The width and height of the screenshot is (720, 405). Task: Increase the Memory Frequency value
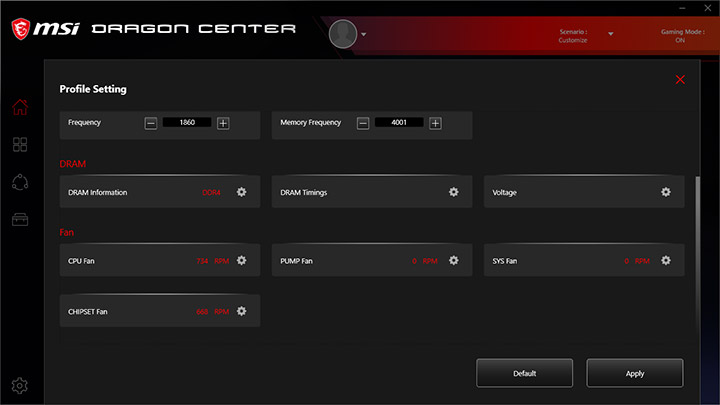435,123
